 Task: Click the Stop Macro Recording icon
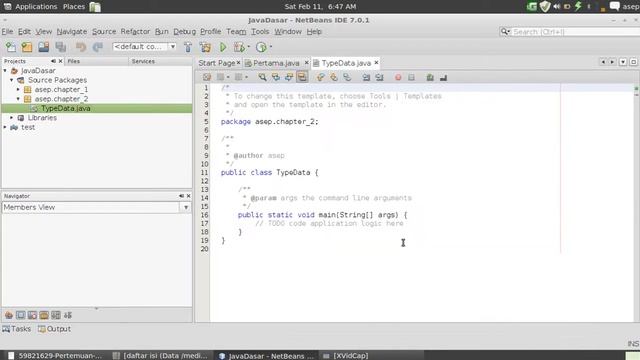411,77
